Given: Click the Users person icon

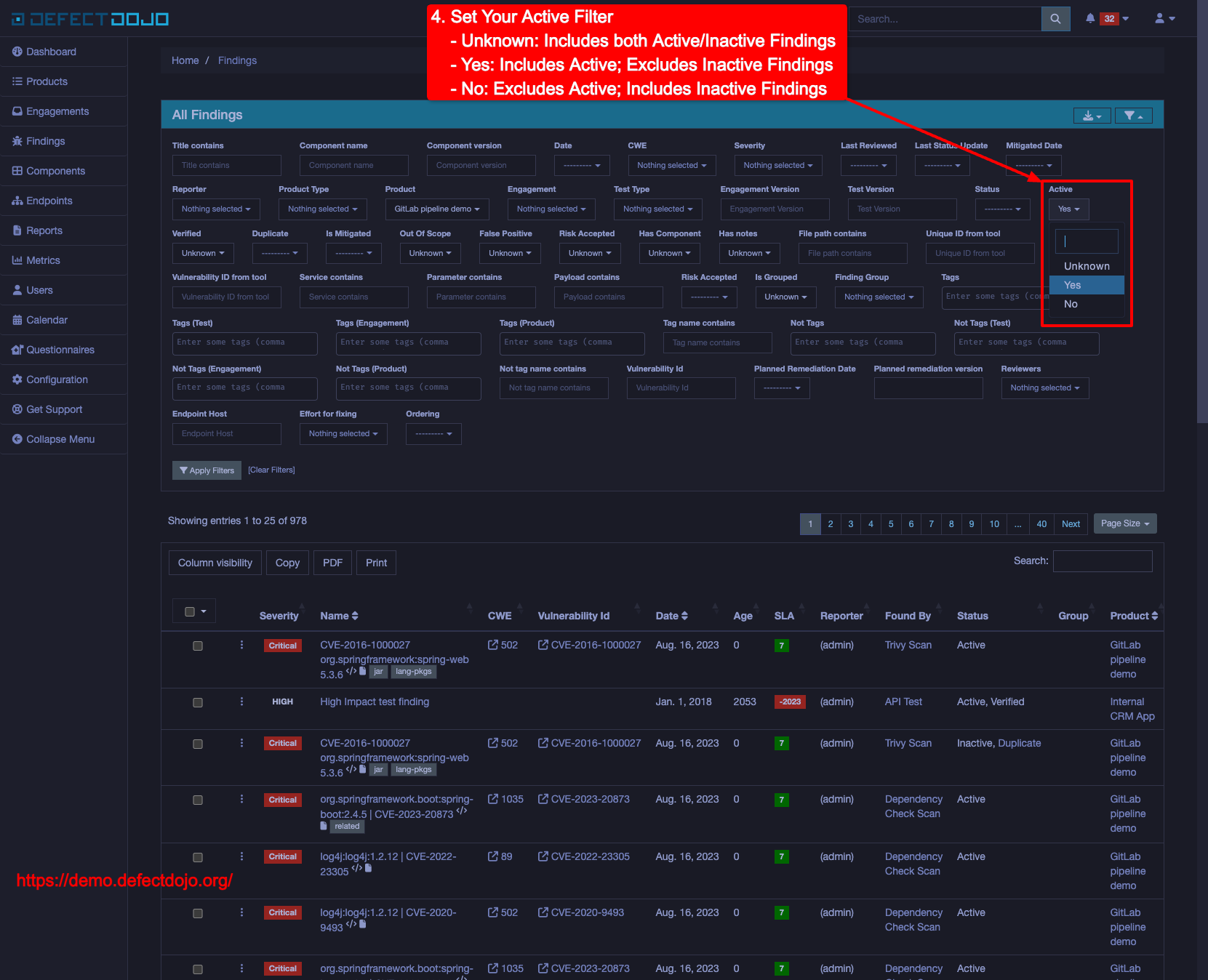Looking at the screenshot, I should point(17,290).
